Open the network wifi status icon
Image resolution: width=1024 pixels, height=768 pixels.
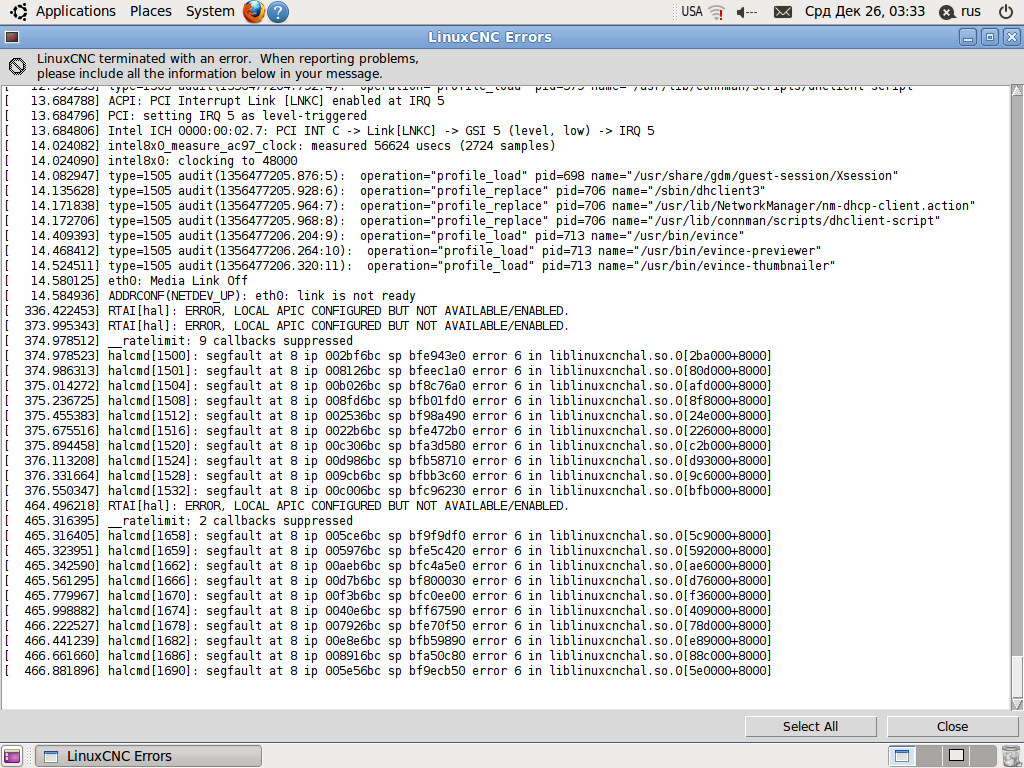[x=717, y=12]
